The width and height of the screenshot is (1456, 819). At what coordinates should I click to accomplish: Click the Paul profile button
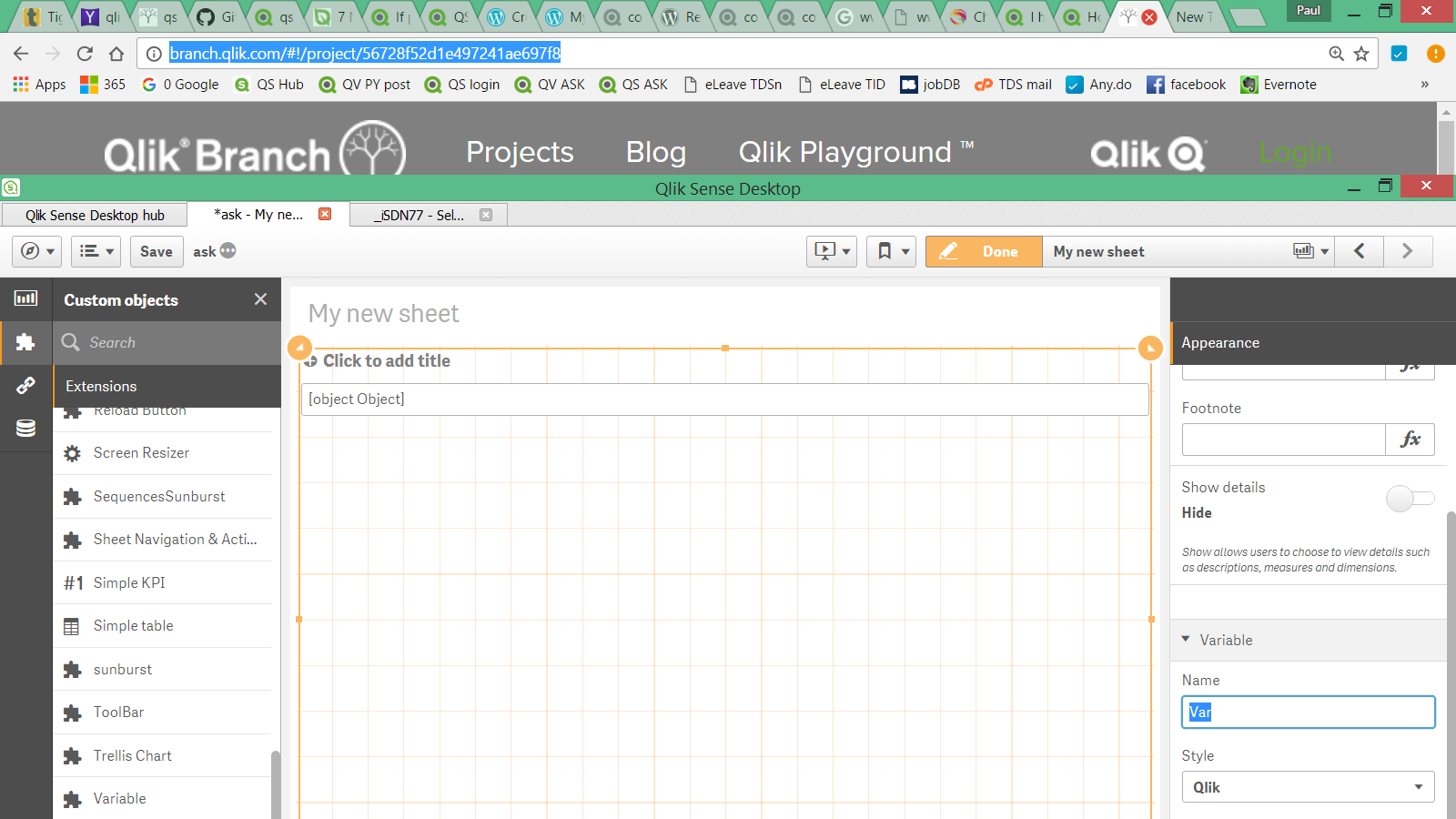pyautogui.click(x=1309, y=11)
